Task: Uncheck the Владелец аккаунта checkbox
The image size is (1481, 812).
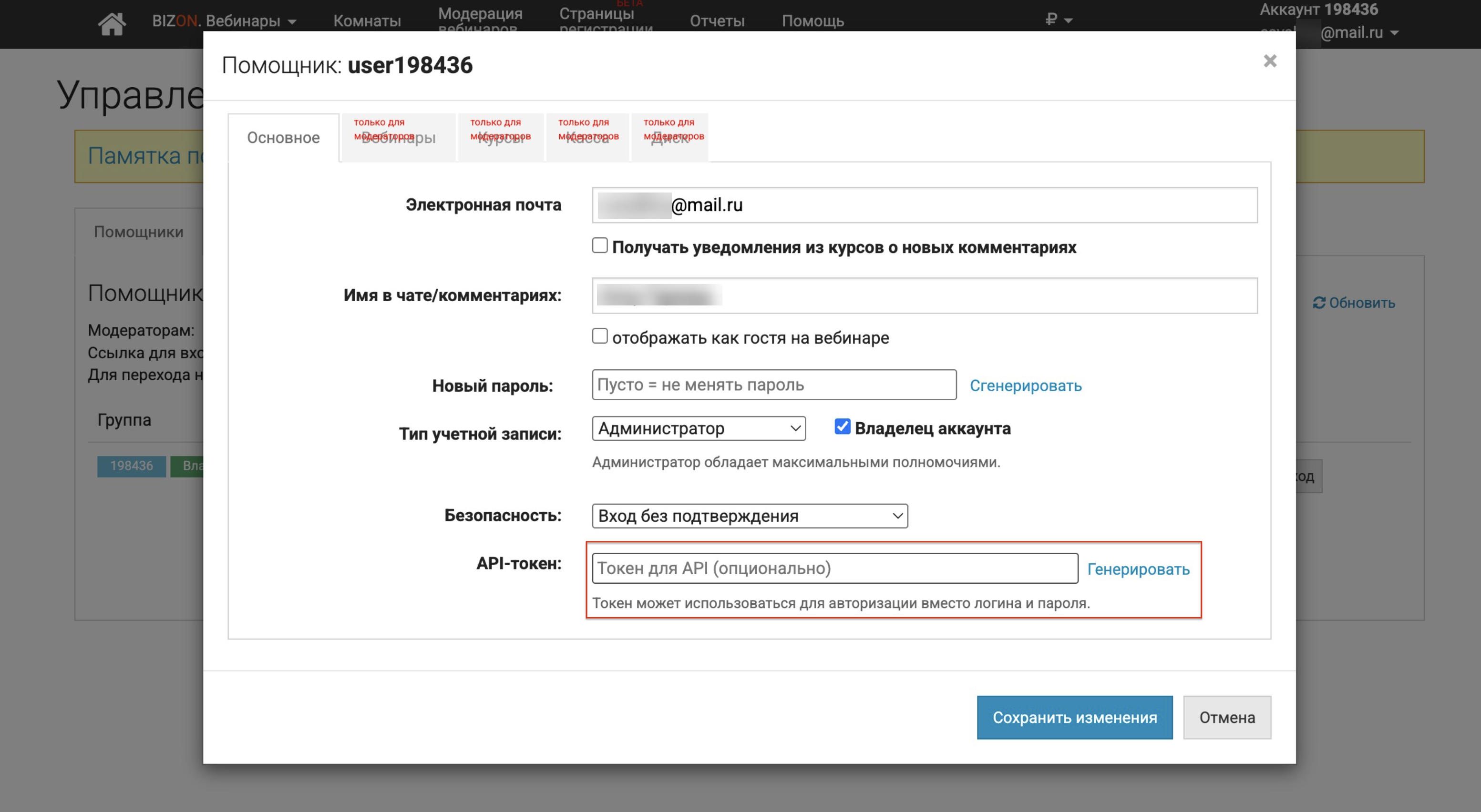Action: click(x=842, y=426)
